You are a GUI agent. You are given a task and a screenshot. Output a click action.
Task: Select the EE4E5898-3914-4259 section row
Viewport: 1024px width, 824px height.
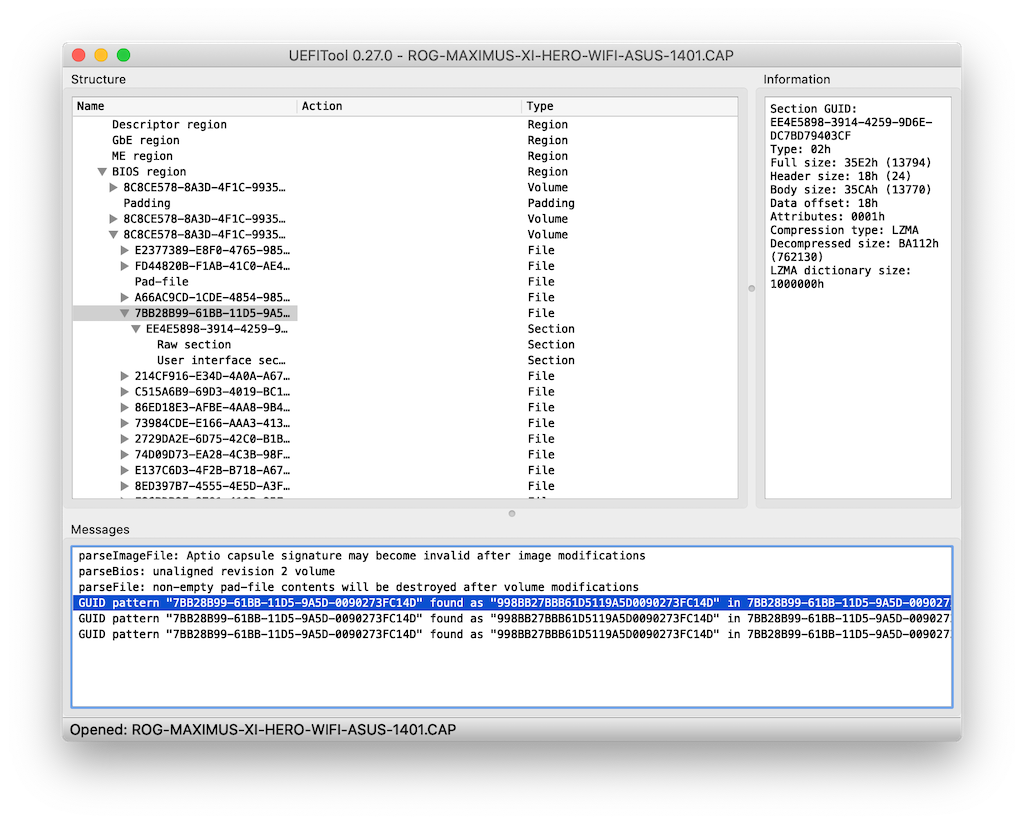tap(405, 329)
